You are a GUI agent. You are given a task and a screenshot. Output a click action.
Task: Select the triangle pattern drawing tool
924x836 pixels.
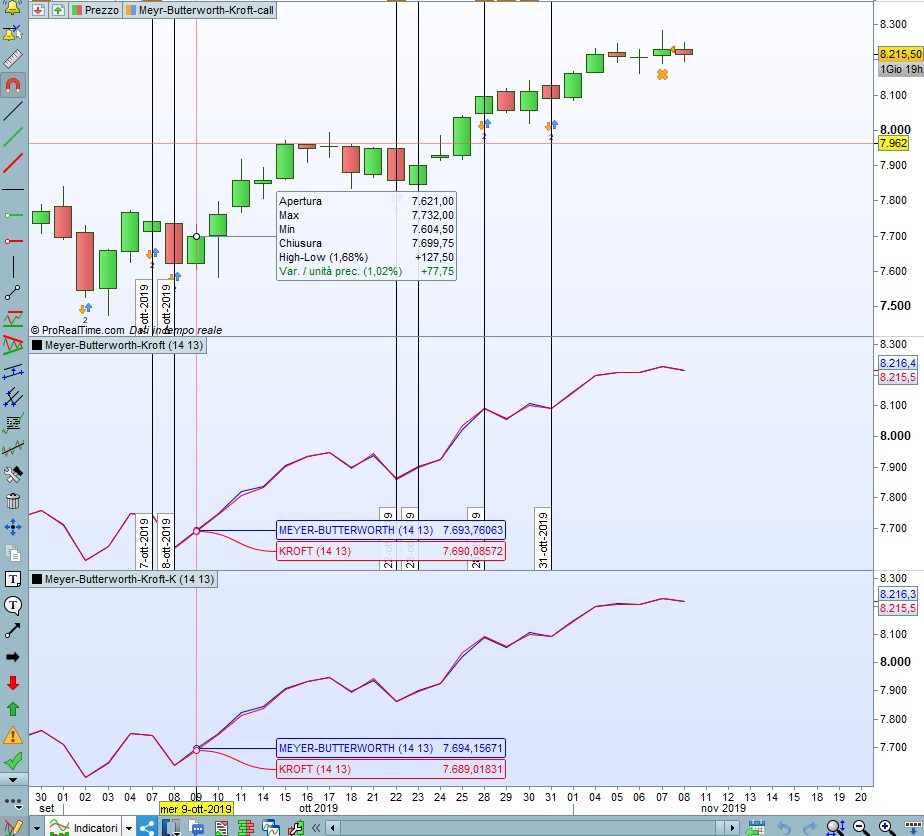tap(12, 345)
